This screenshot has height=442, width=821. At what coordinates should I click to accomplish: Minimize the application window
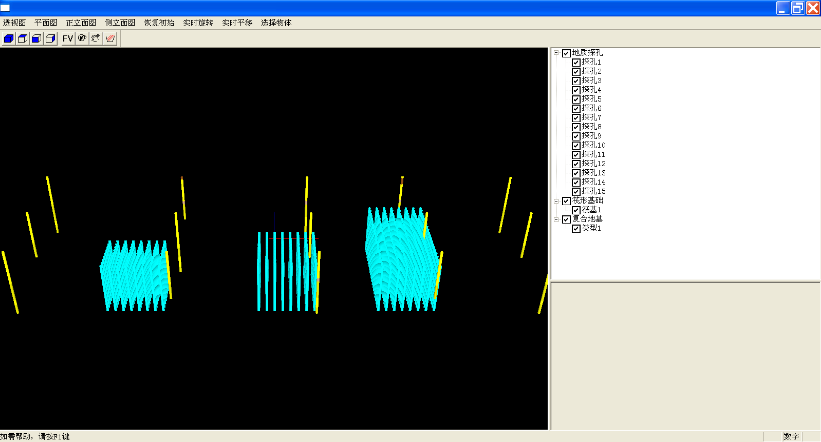(782, 7)
